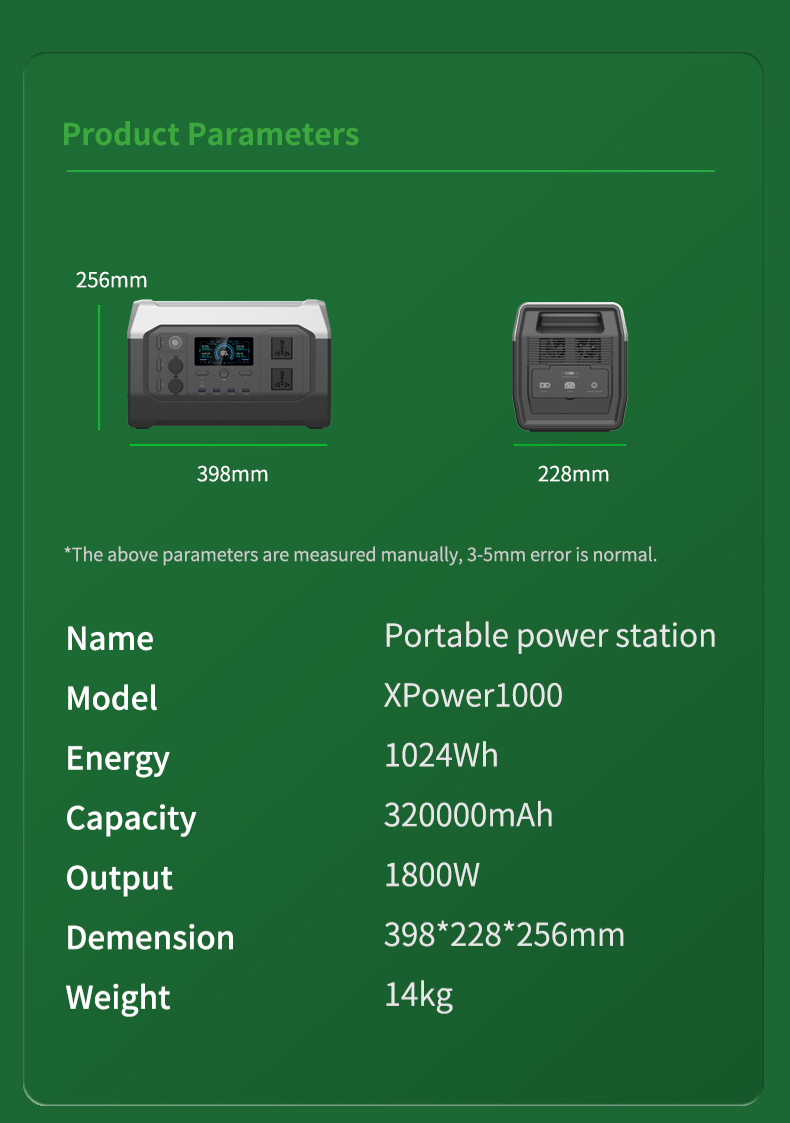
Task: Click the 398mm width label
Action: (232, 474)
